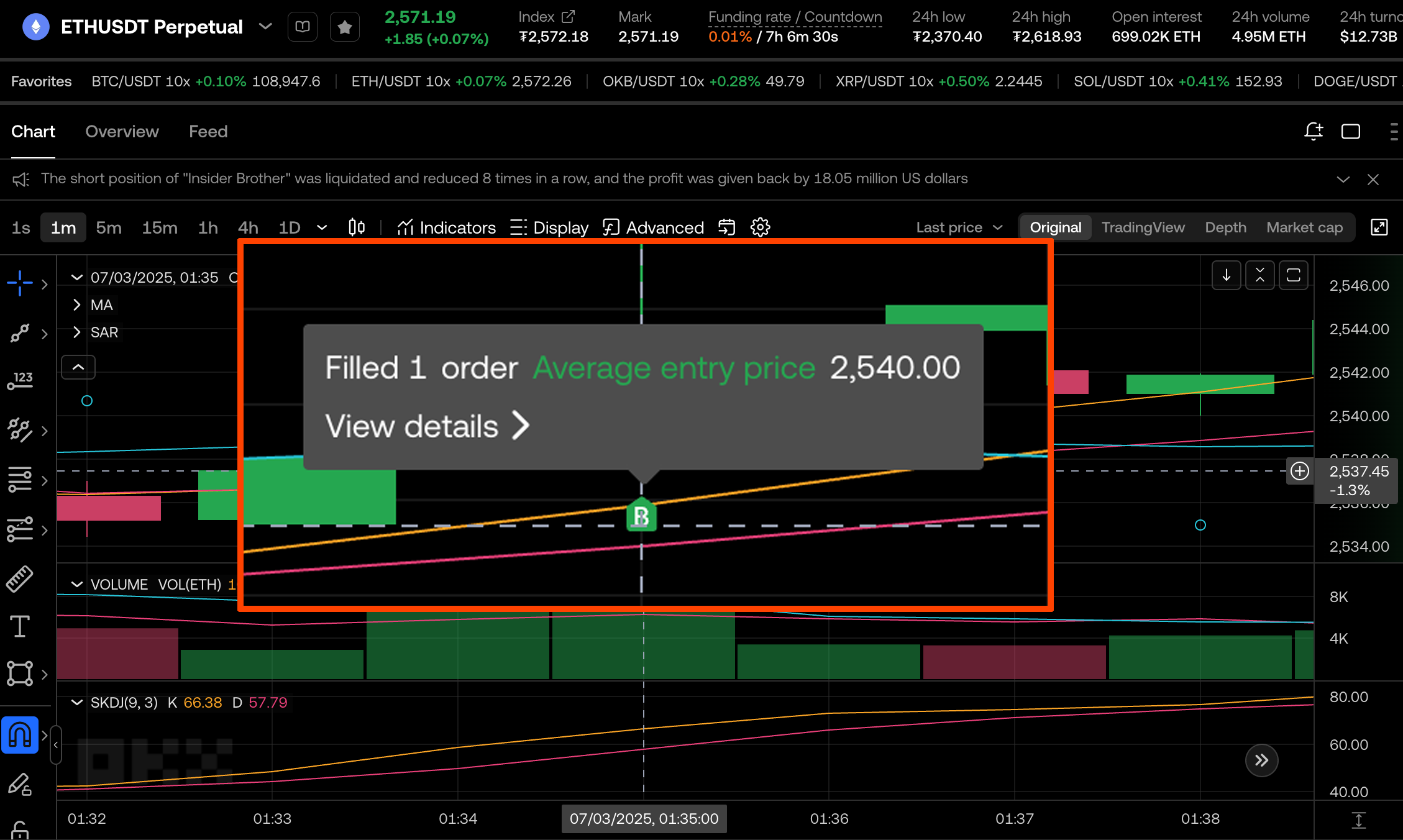1403x840 pixels.
Task: Open the Indicators menu
Action: pos(446,227)
